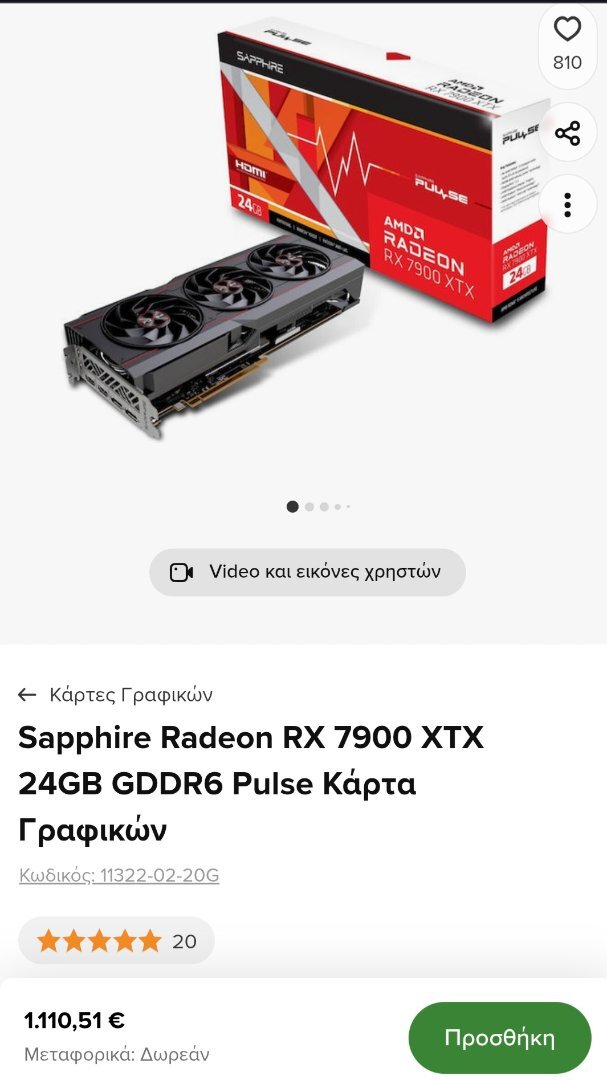This screenshot has width=607, height=1080.
Task: Open Video και εικόνες χρηστών
Action: click(x=307, y=572)
